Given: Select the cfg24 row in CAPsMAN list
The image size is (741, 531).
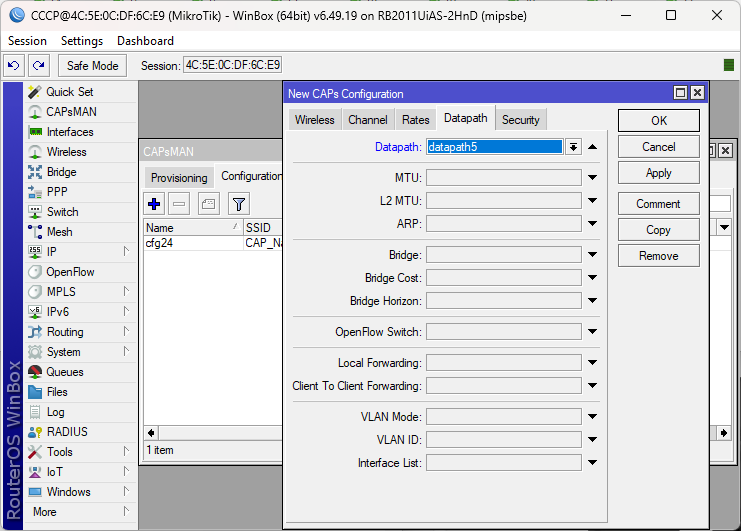Looking at the screenshot, I should coord(213,243).
